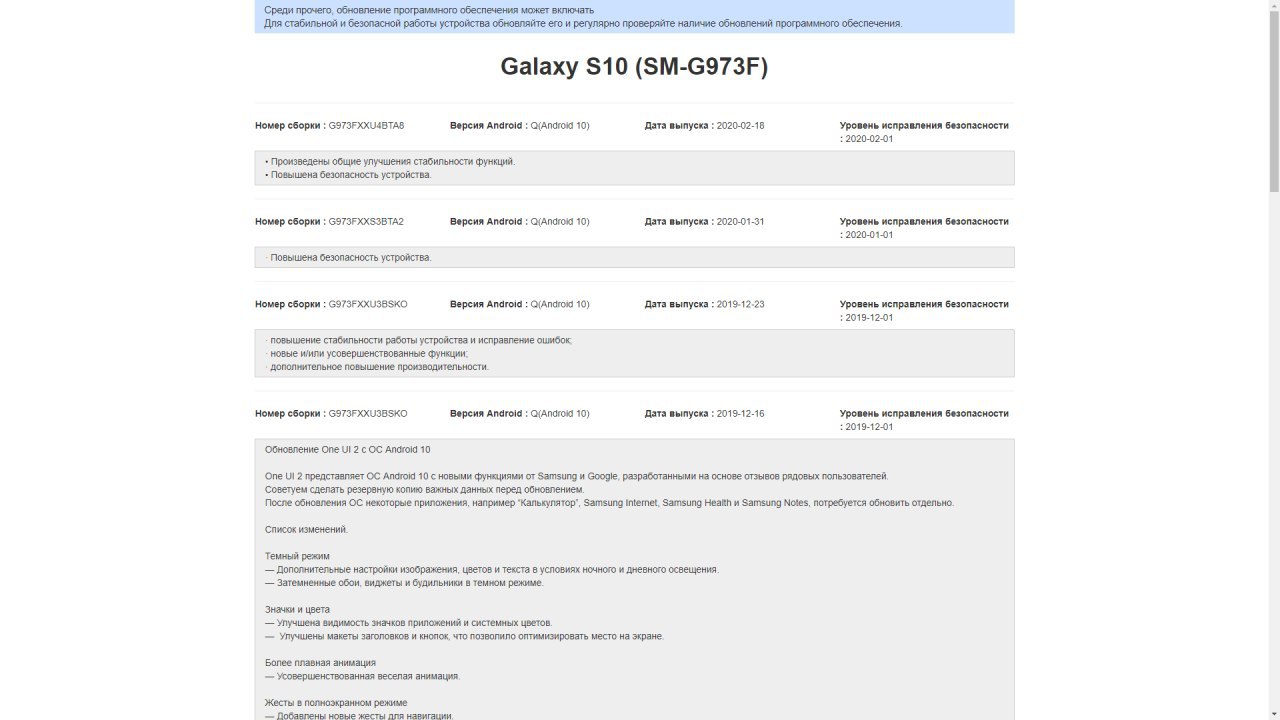Image resolution: width=1280 pixels, height=720 pixels.
Task: Click 'Затемненные обои, виджеты и будильники' line
Action: 404,583
